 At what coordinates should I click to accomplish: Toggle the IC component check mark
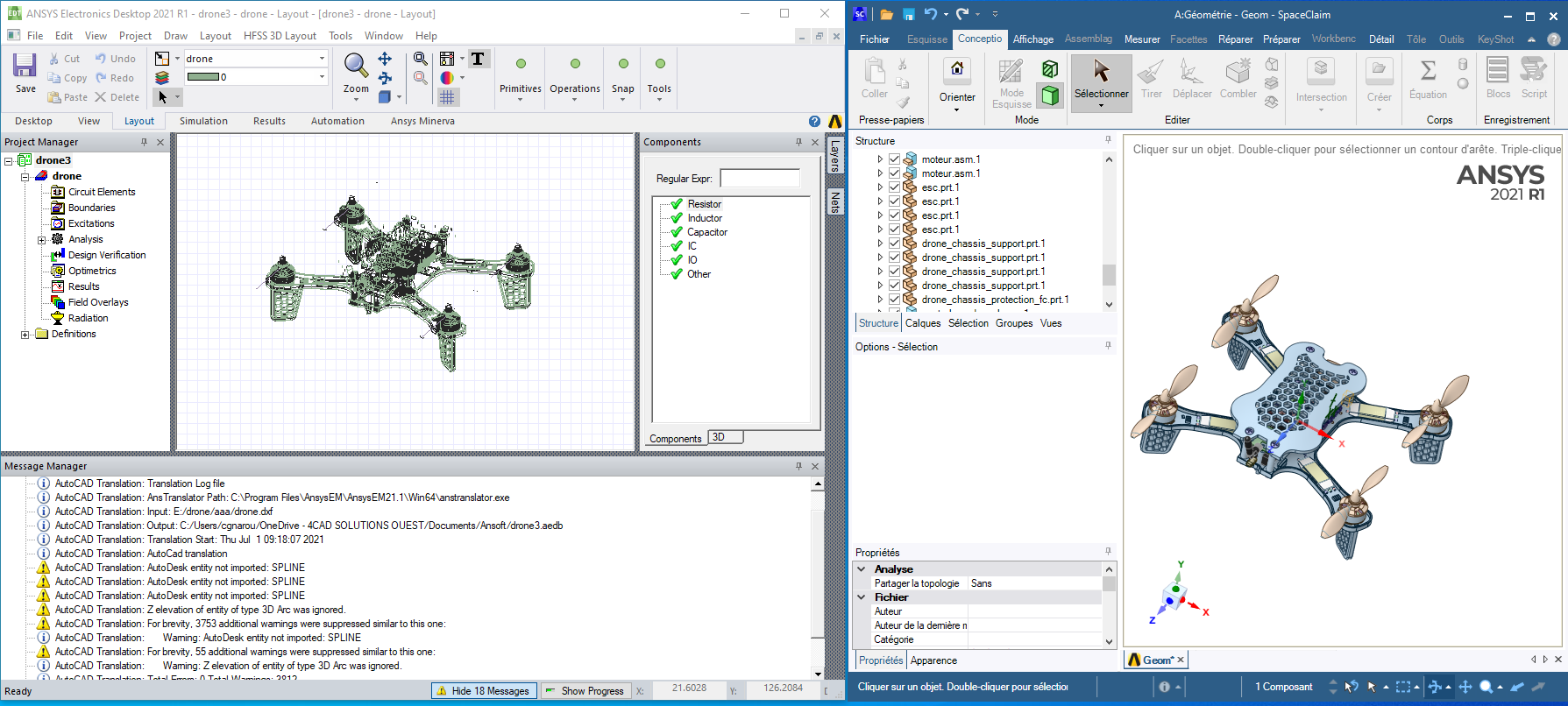[676, 246]
